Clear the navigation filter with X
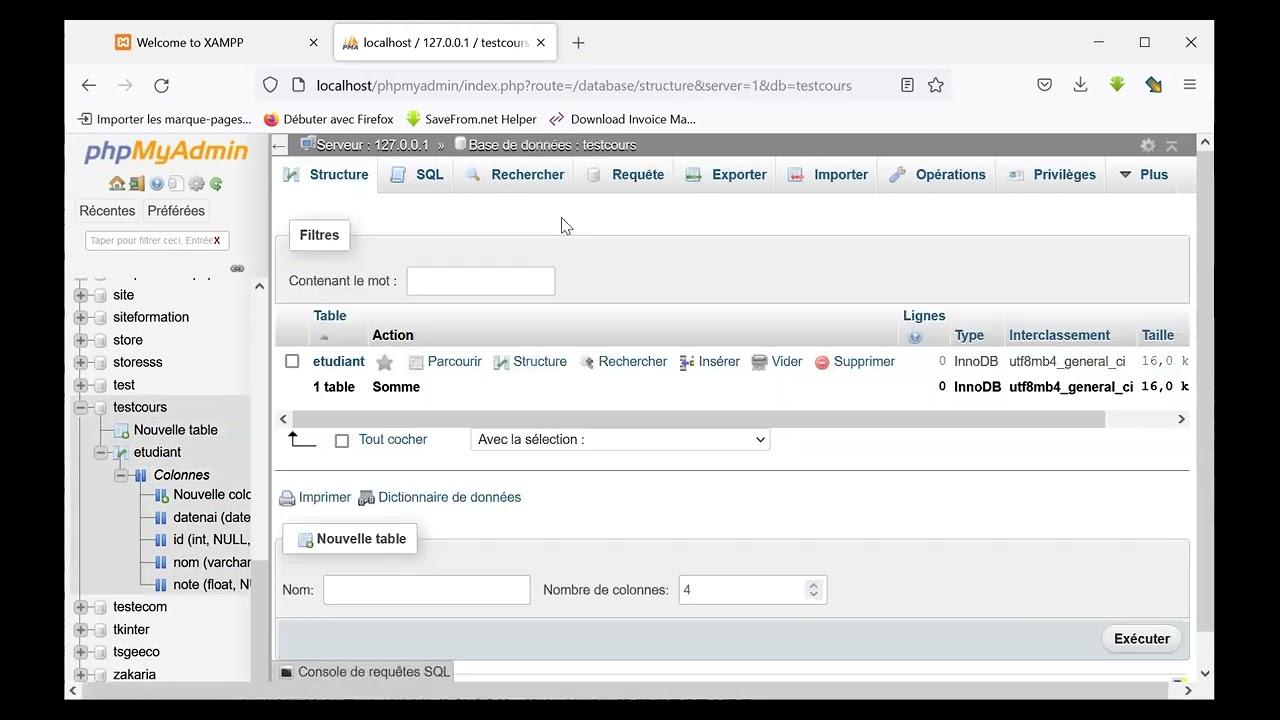 coord(217,240)
